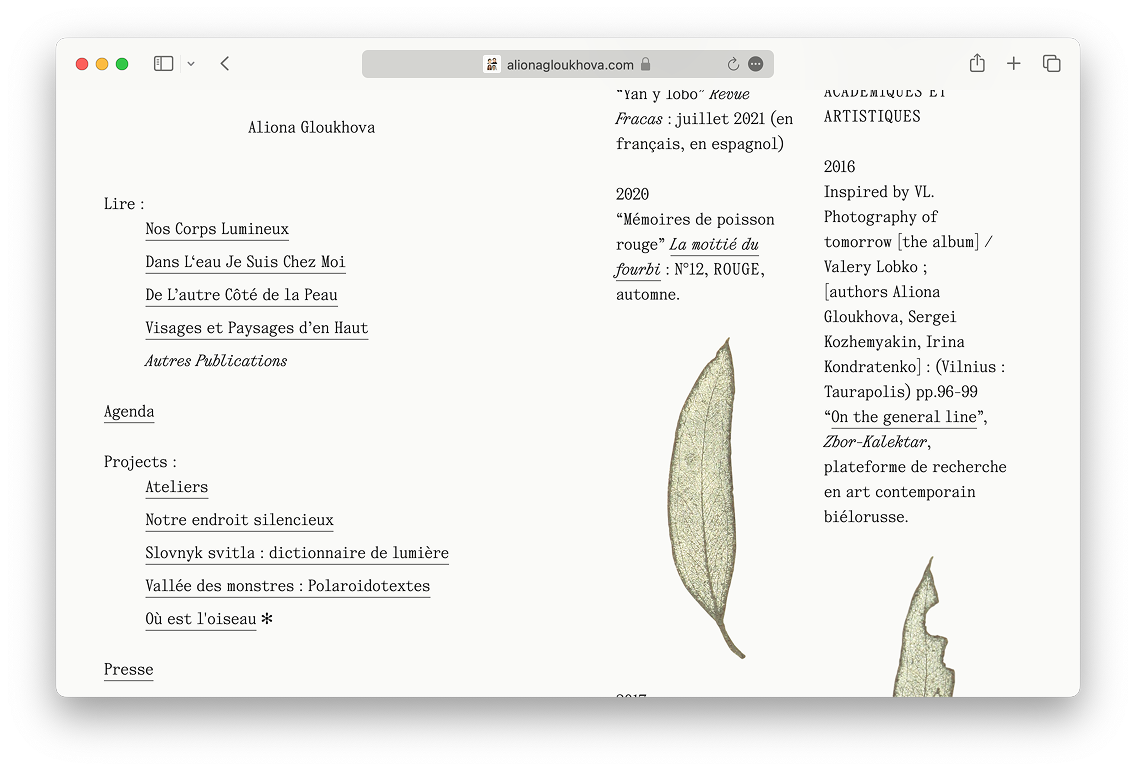Show the tab overview
This screenshot has width=1136, height=771.
(x=1051, y=64)
